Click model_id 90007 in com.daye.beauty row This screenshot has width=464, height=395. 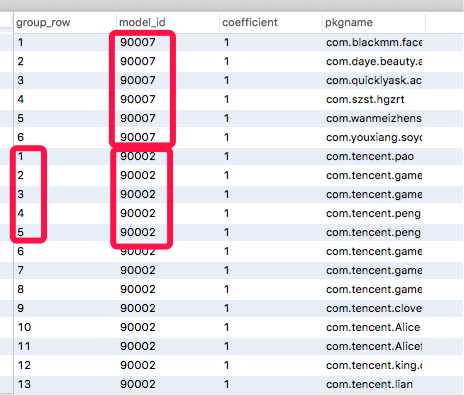[138, 61]
